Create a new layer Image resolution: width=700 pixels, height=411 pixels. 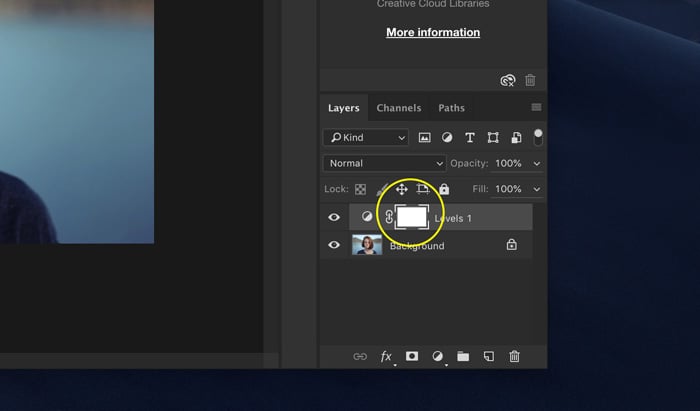(489, 356)
